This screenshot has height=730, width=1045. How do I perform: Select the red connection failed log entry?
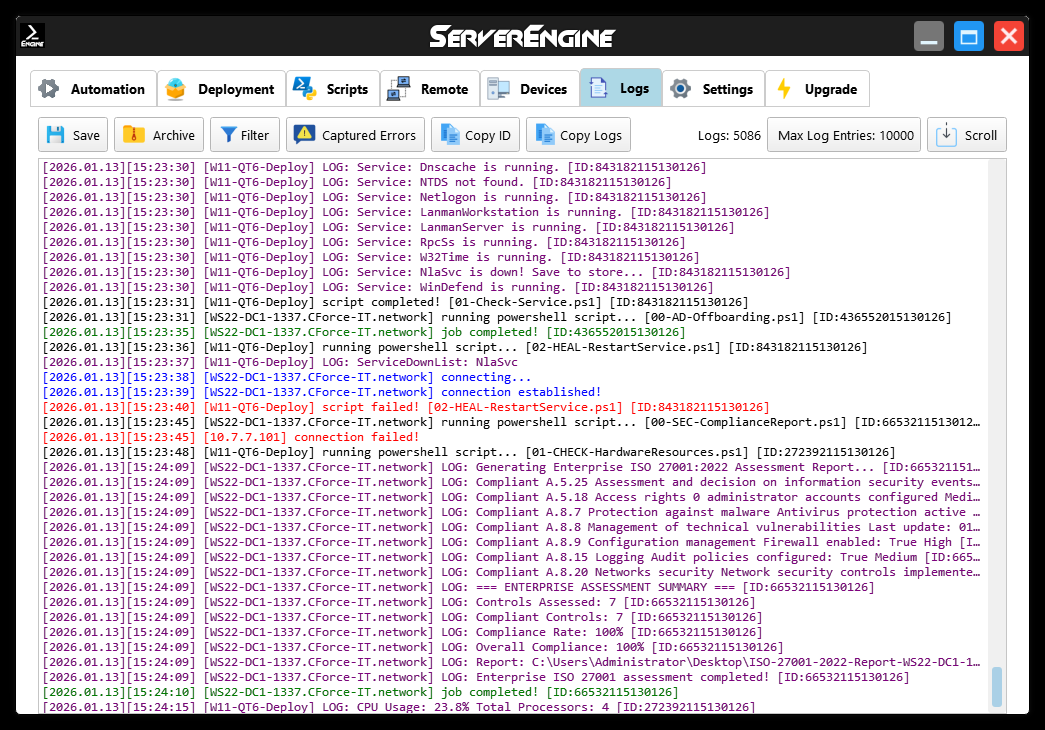tap(230, 437)
